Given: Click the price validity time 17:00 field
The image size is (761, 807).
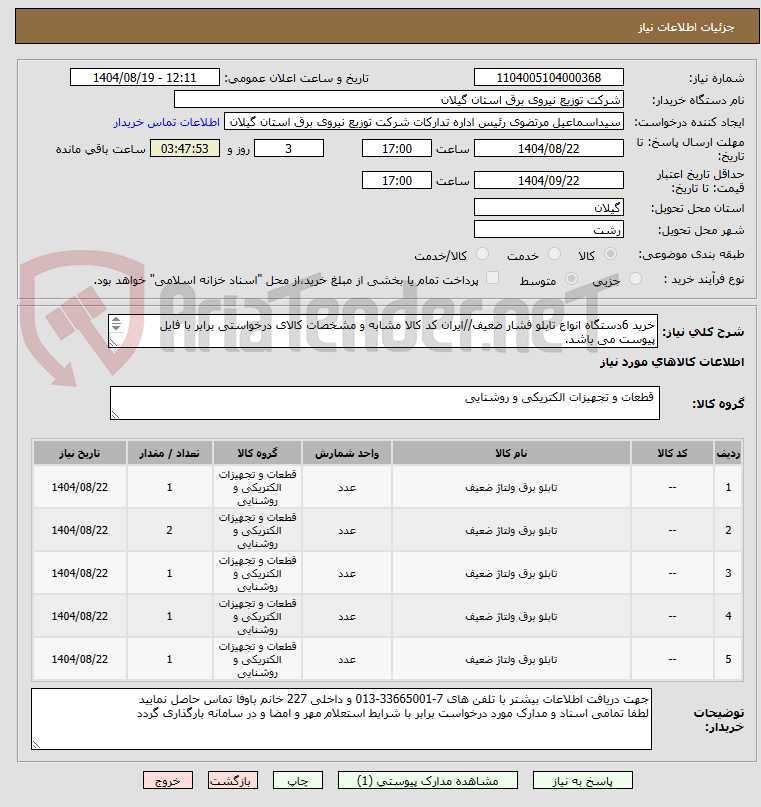Looking at the screenshot, I should click(x=397, y=181).
